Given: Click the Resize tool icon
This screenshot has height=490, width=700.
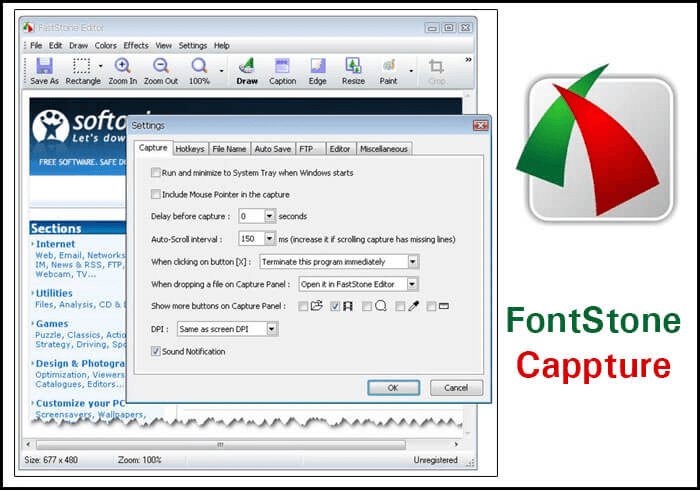Looking at the screenshot, I should 353,66.
